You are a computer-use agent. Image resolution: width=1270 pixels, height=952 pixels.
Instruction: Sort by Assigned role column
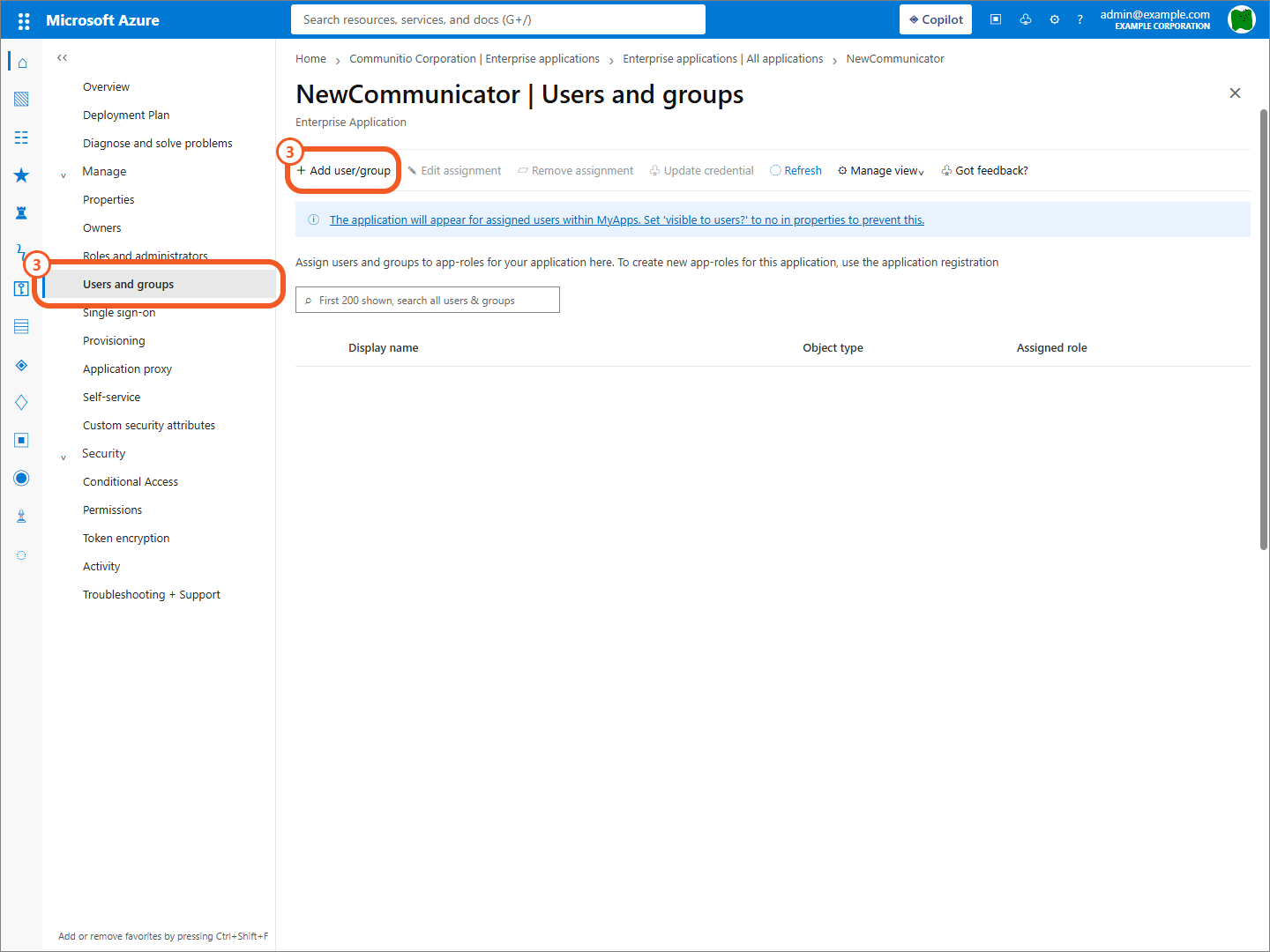(x=1051, y=348)
